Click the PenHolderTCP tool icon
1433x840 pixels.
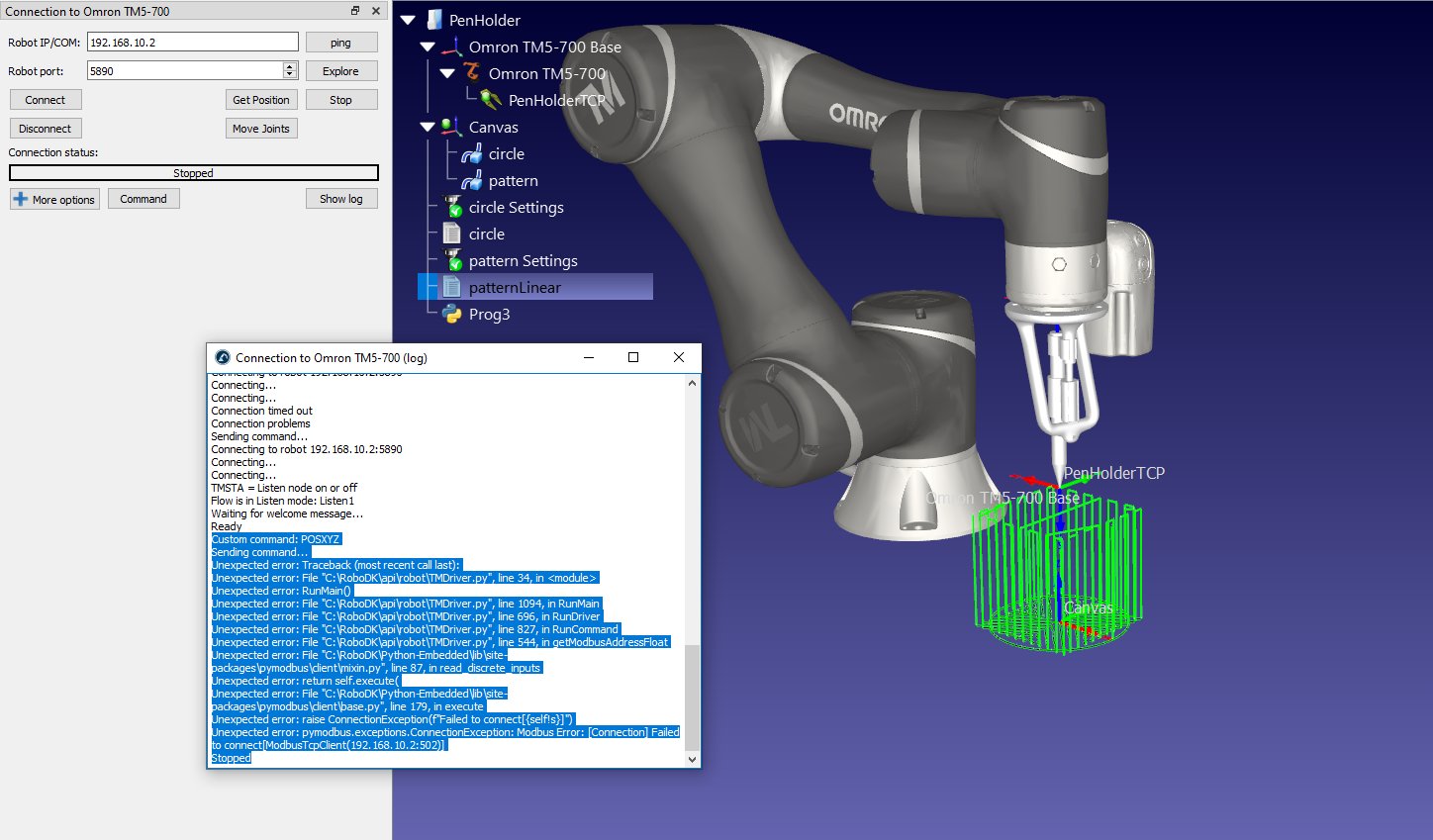point(491,100)
